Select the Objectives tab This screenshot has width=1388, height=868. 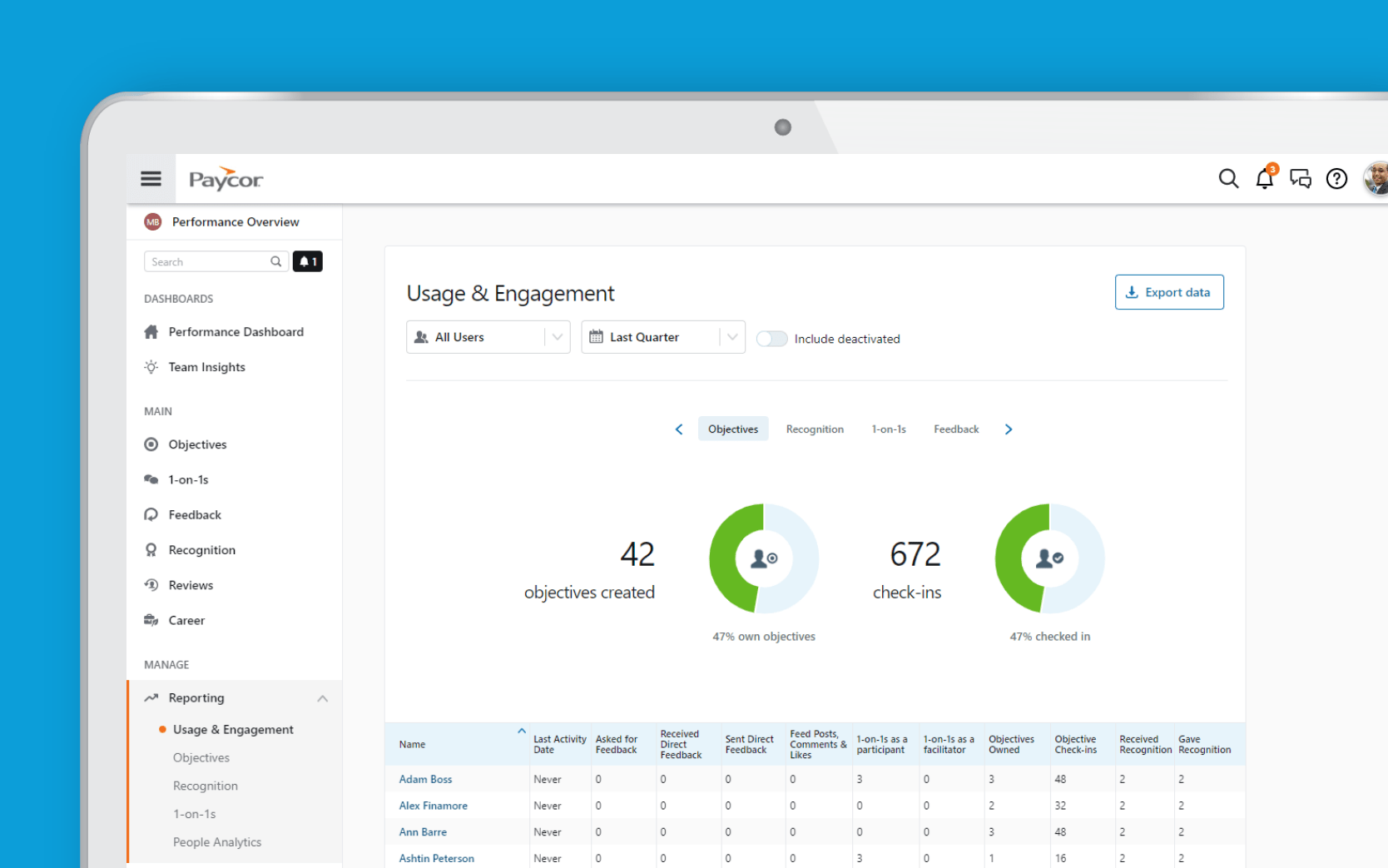point(733,429)
